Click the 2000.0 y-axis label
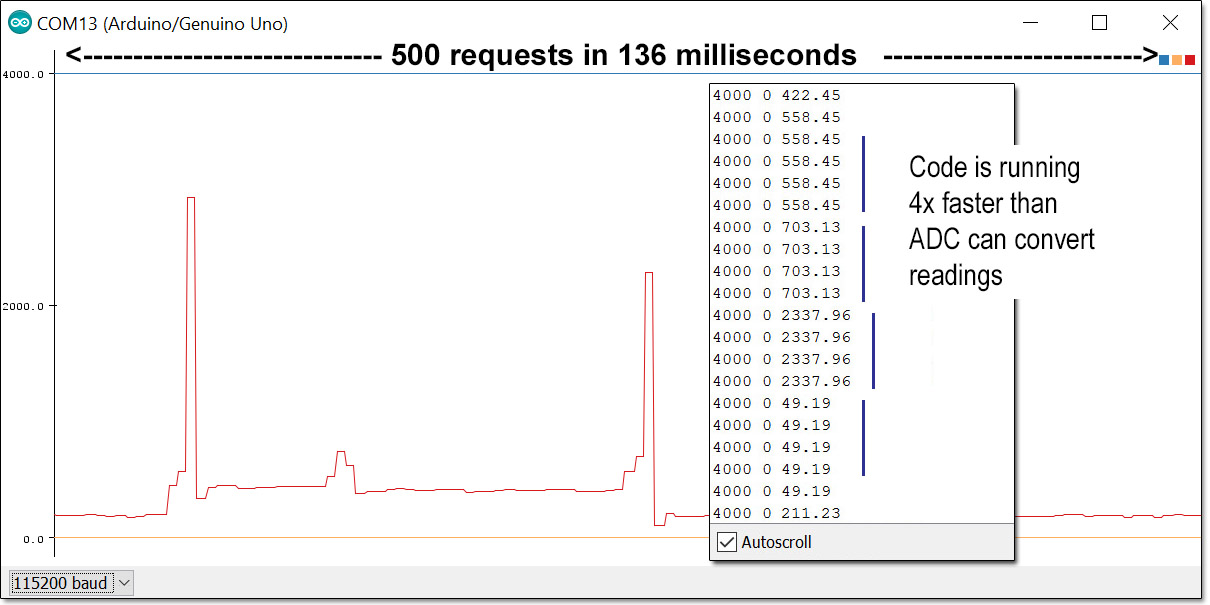The height and width of the screenshot is (605, 1210). (24, 306)
